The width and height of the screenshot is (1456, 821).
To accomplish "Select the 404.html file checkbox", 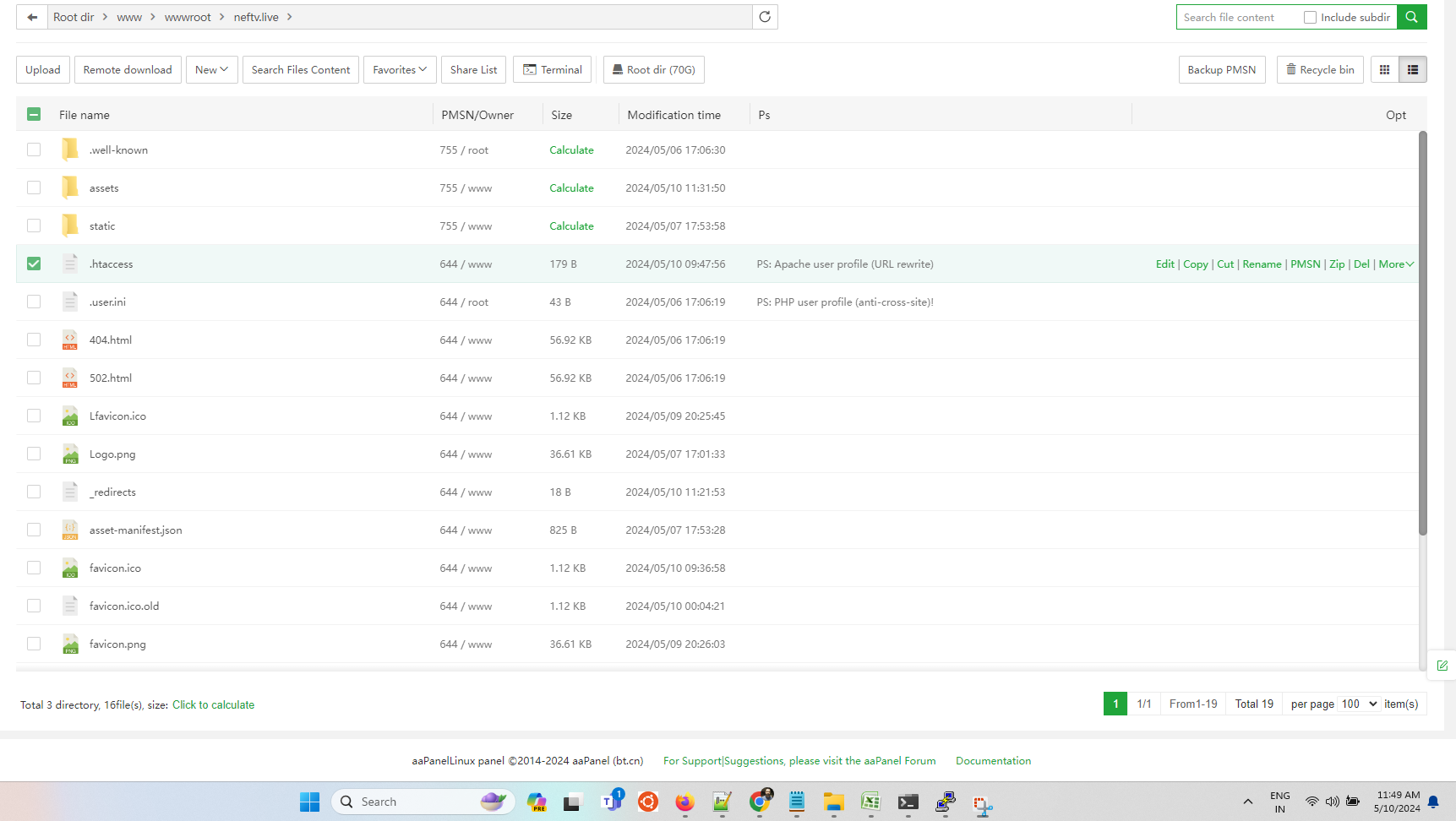I will (x=34, y=340).
